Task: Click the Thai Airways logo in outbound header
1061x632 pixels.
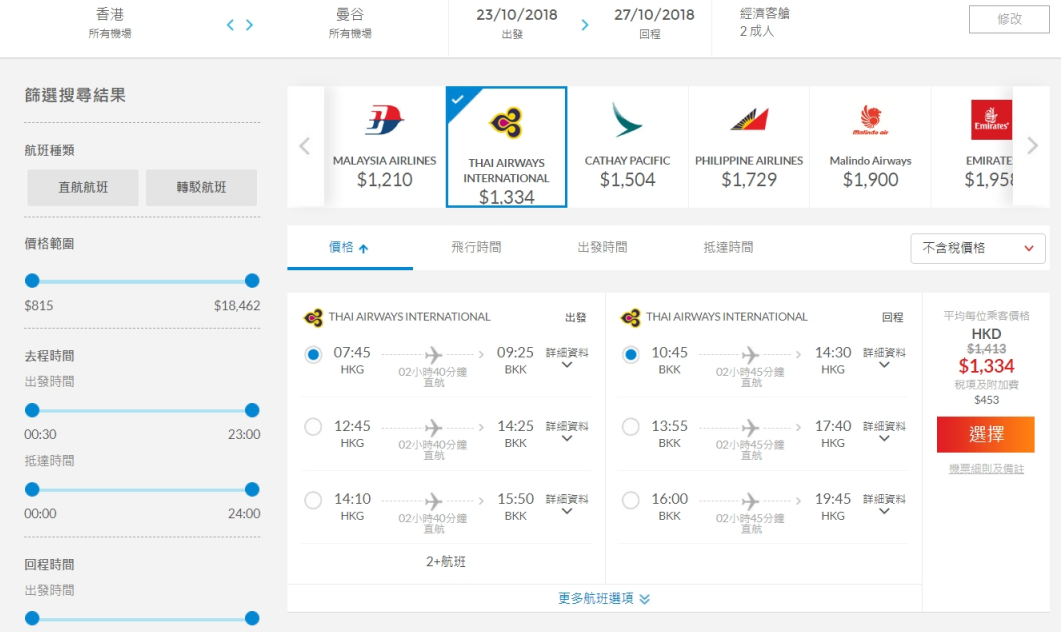Action: [313, 317]
